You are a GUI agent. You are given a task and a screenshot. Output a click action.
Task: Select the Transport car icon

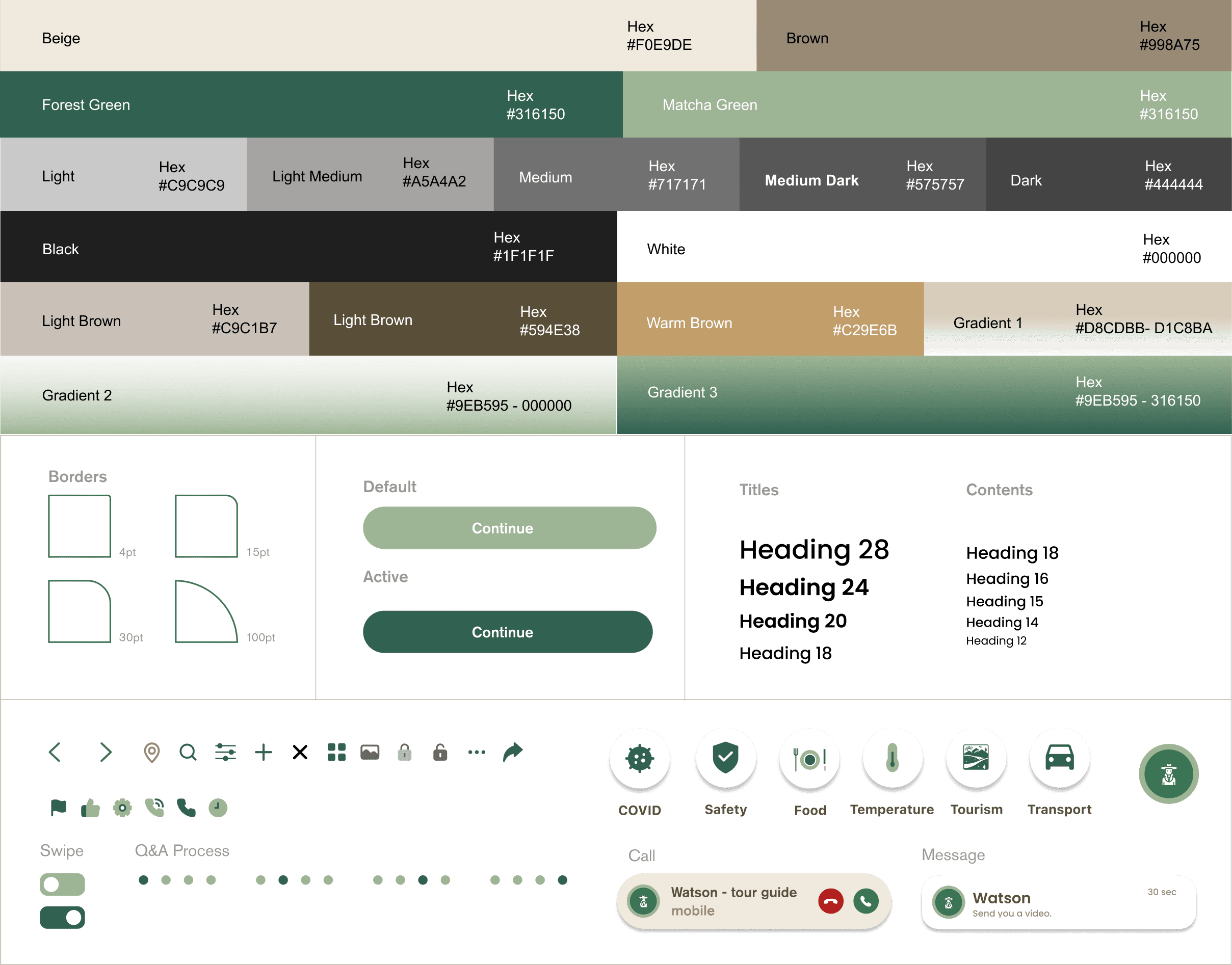1060,758
